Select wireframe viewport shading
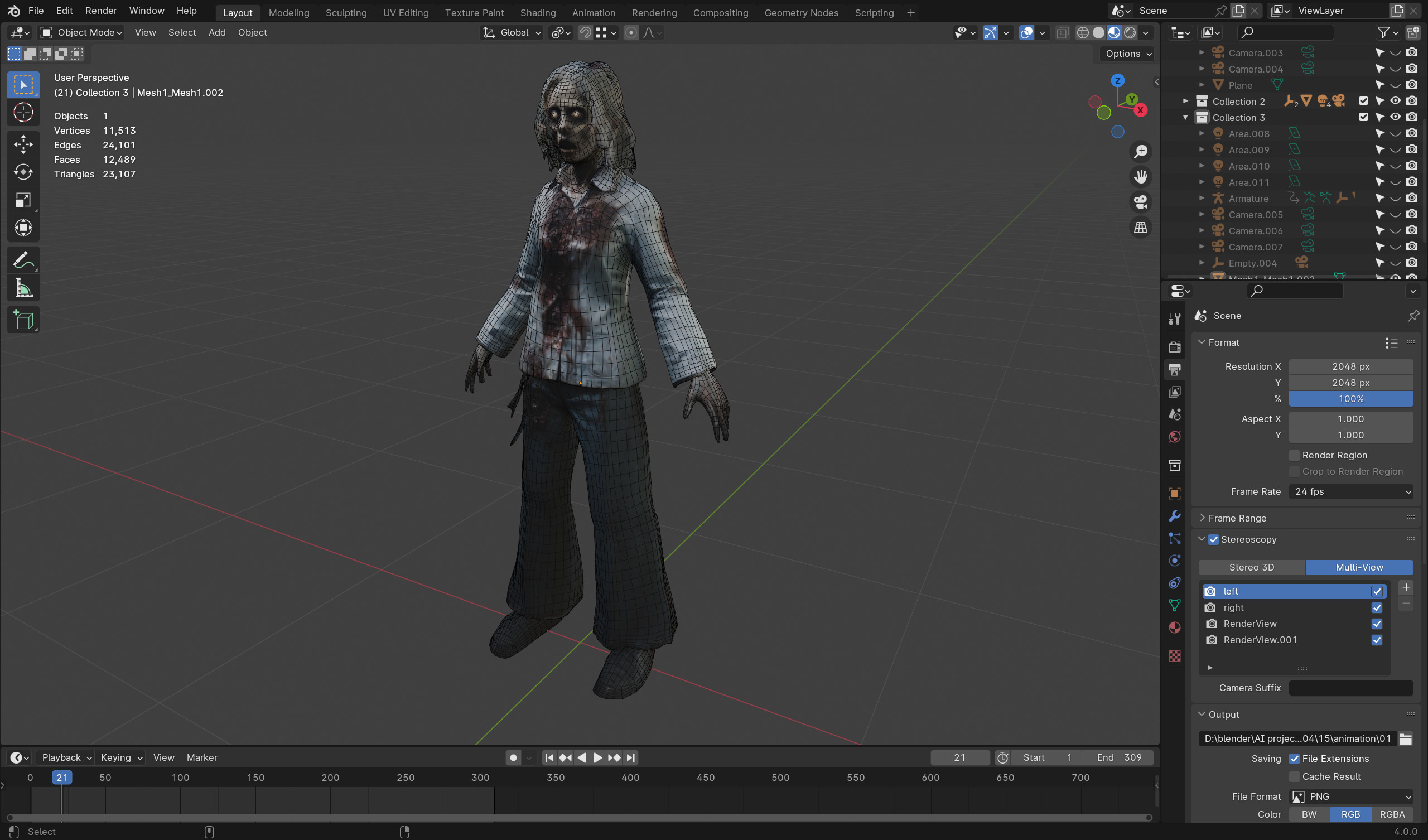This screenshot has height=840, width=1428. coord(1082,33)
